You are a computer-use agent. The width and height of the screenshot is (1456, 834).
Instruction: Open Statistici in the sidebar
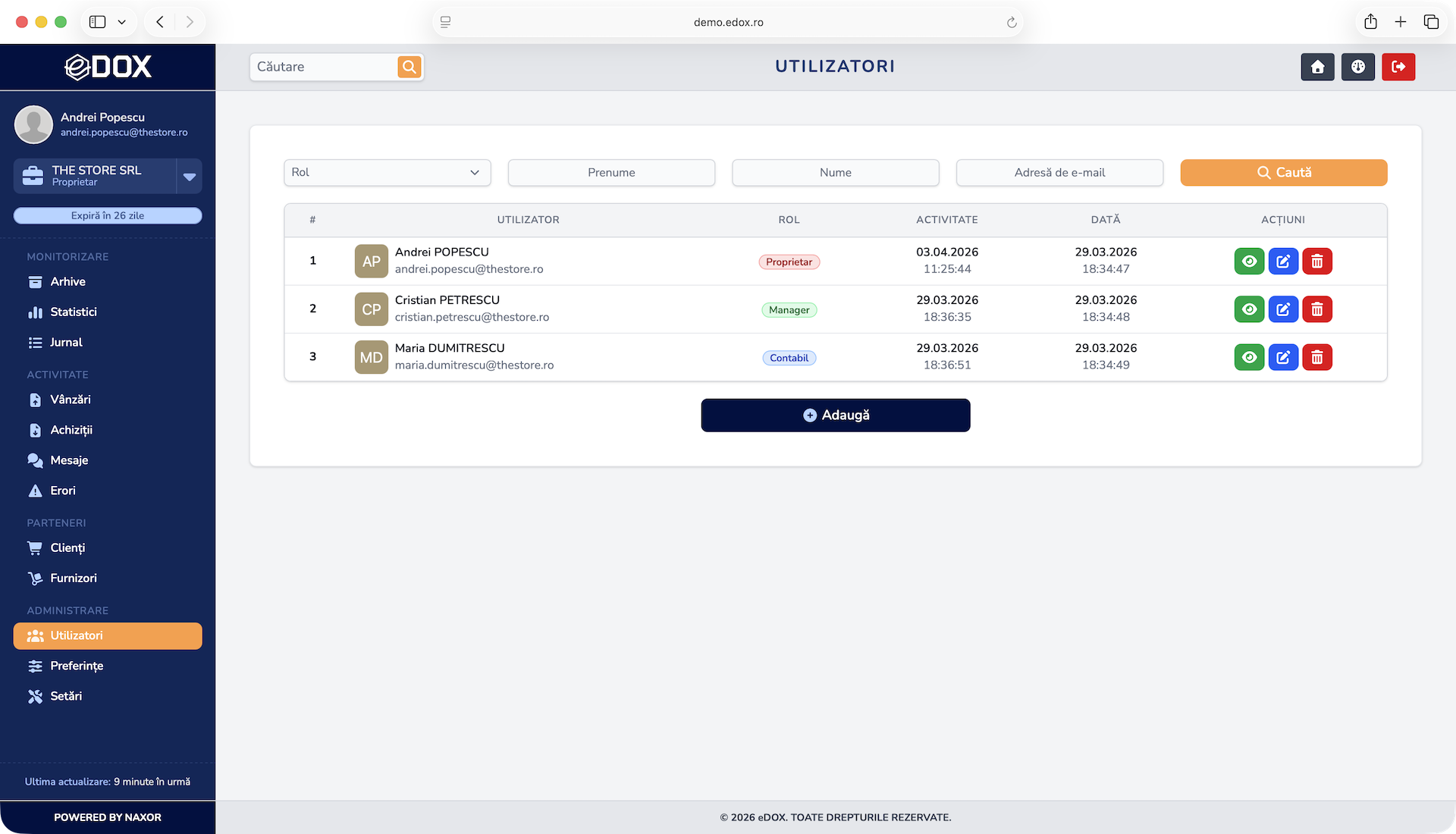(x=73, y=312)
